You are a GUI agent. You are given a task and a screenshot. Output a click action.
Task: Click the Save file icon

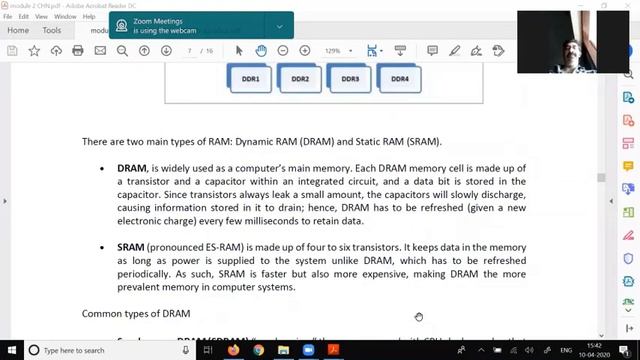coord(12,51)
